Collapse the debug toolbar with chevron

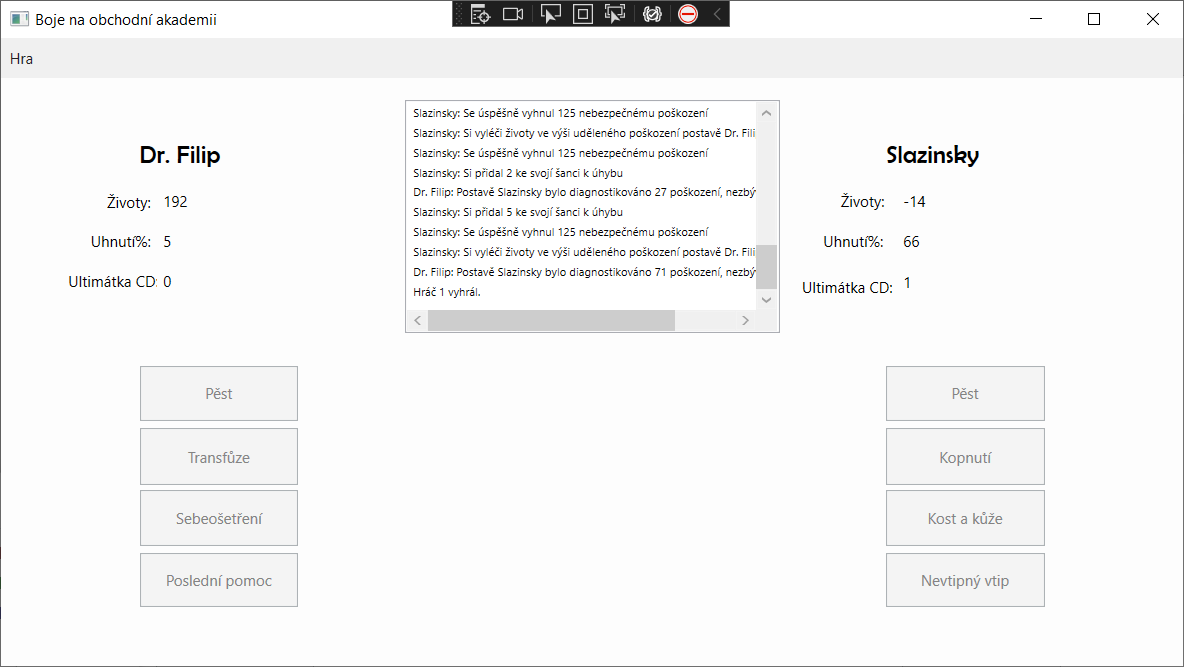pyautogui.click(x=716, y=14)
